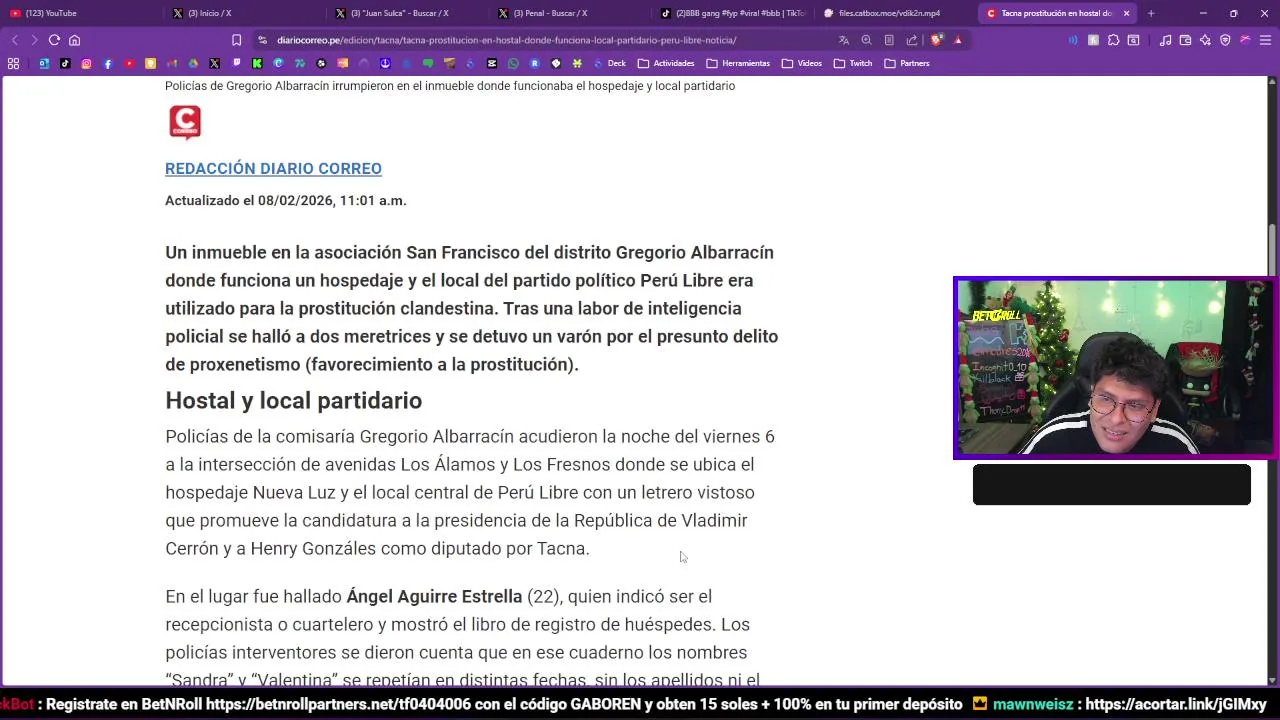Viewport: 1280px width, 720px height.
Task: Open reader mode icon in address bar
Action: pos(889,40)
